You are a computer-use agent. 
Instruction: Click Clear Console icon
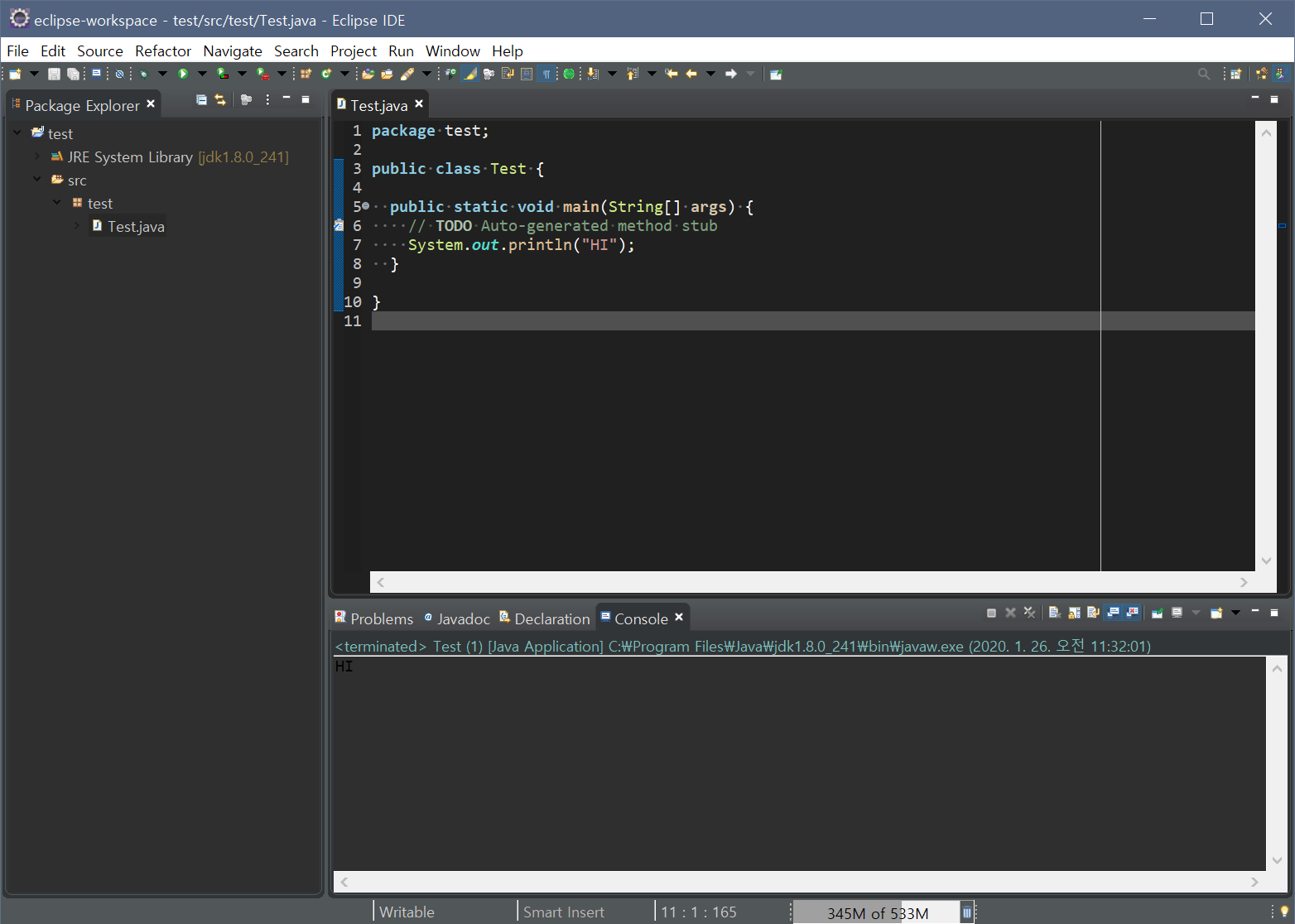tap(1055, 613)
